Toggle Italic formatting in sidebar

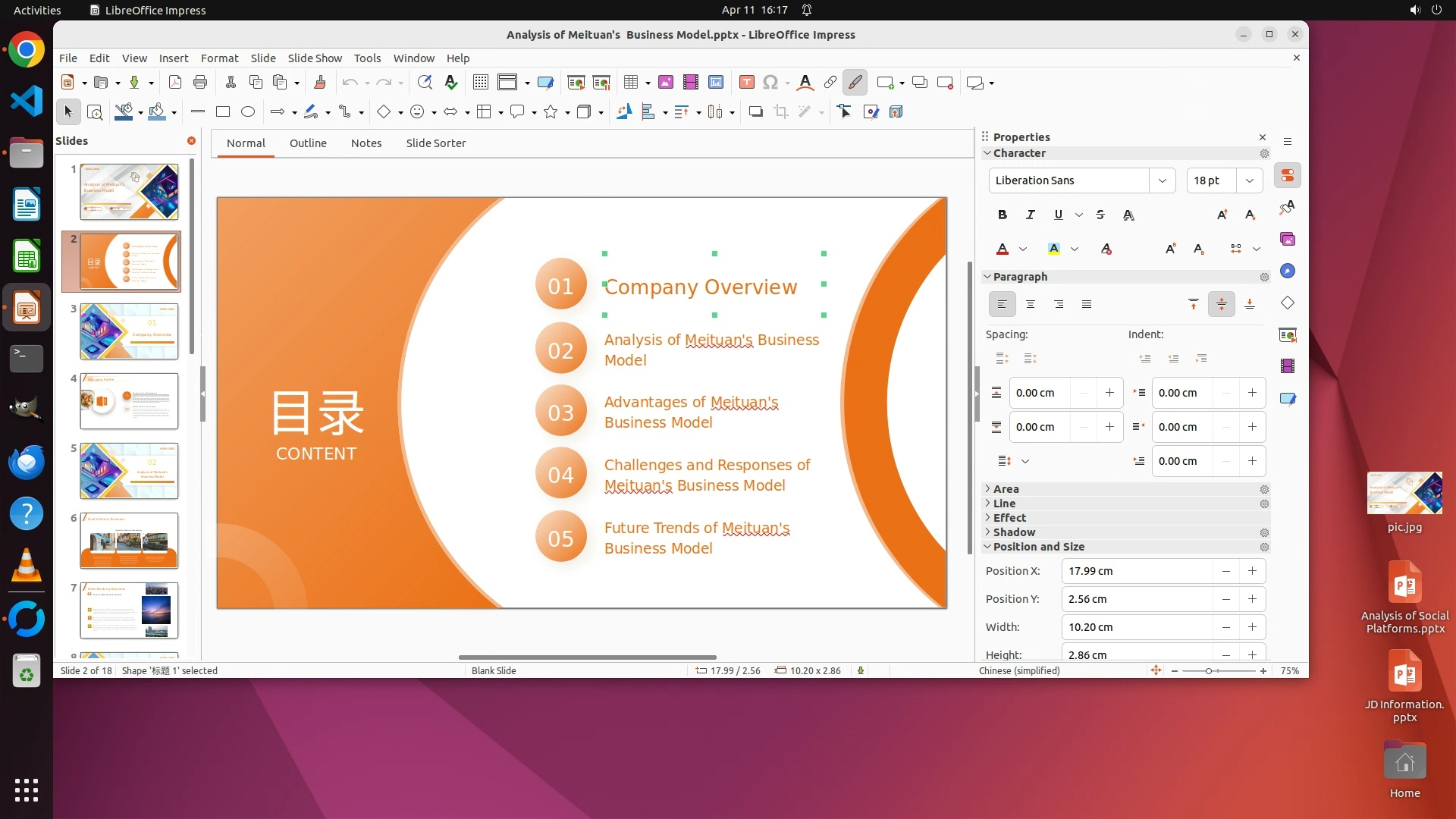pos(1030,215)
